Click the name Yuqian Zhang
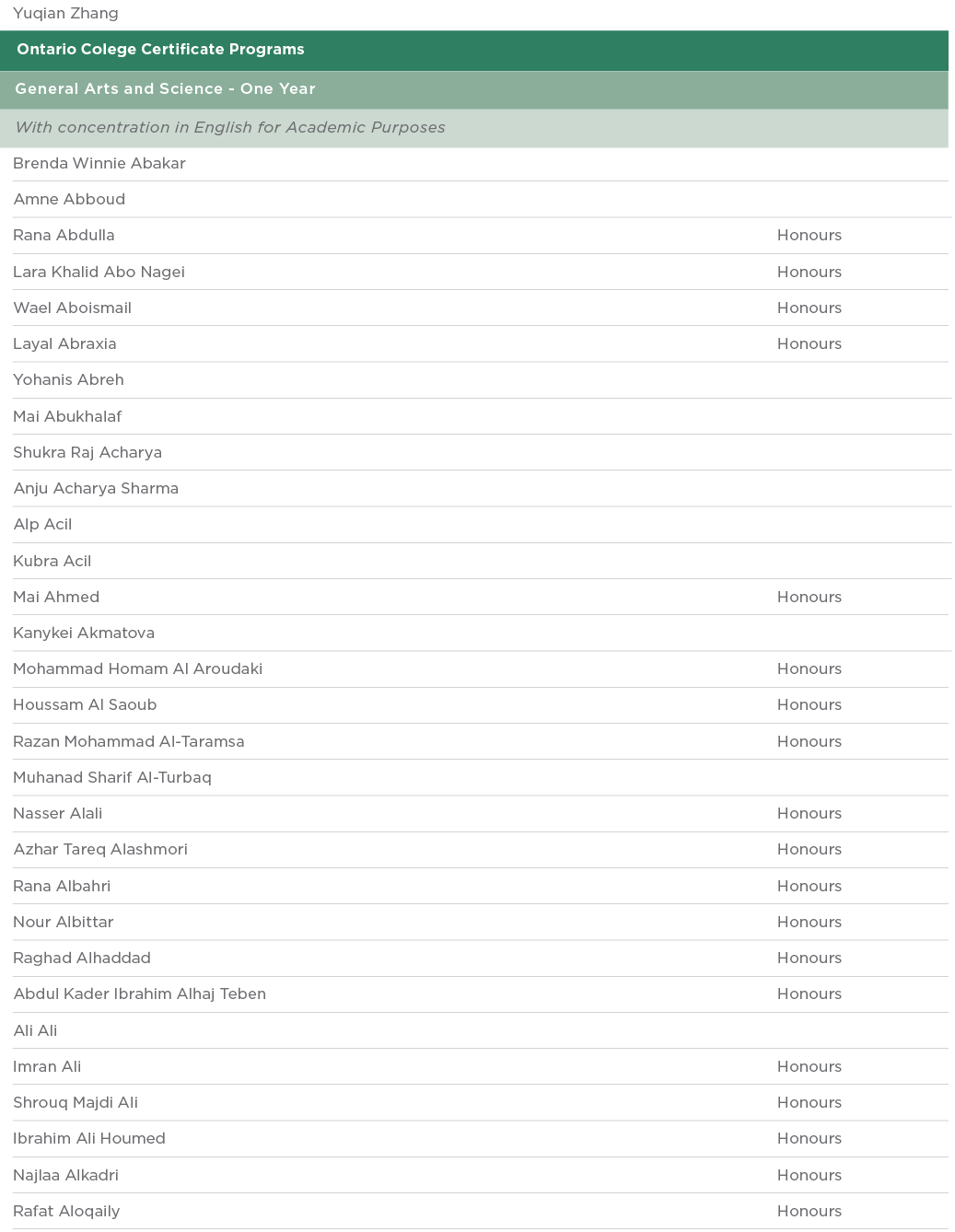This screenshot has height=1232, width=955. point(65,14)
